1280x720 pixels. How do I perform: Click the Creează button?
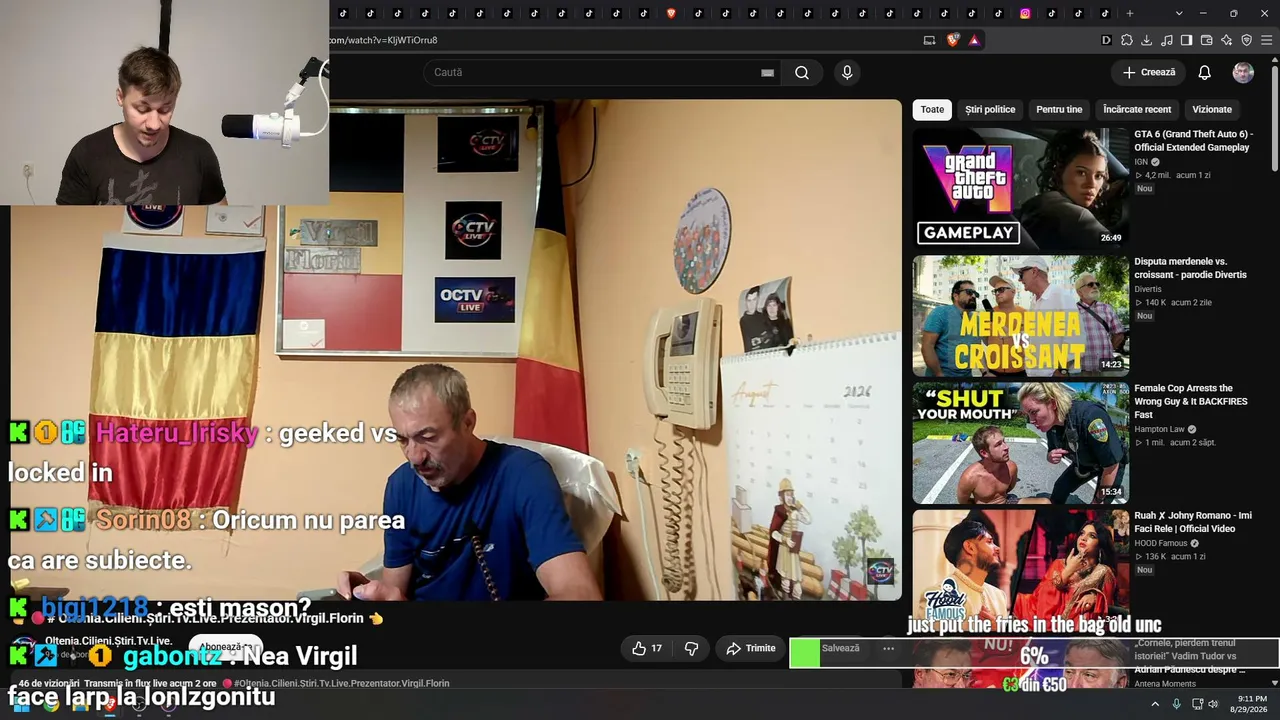1149,72
